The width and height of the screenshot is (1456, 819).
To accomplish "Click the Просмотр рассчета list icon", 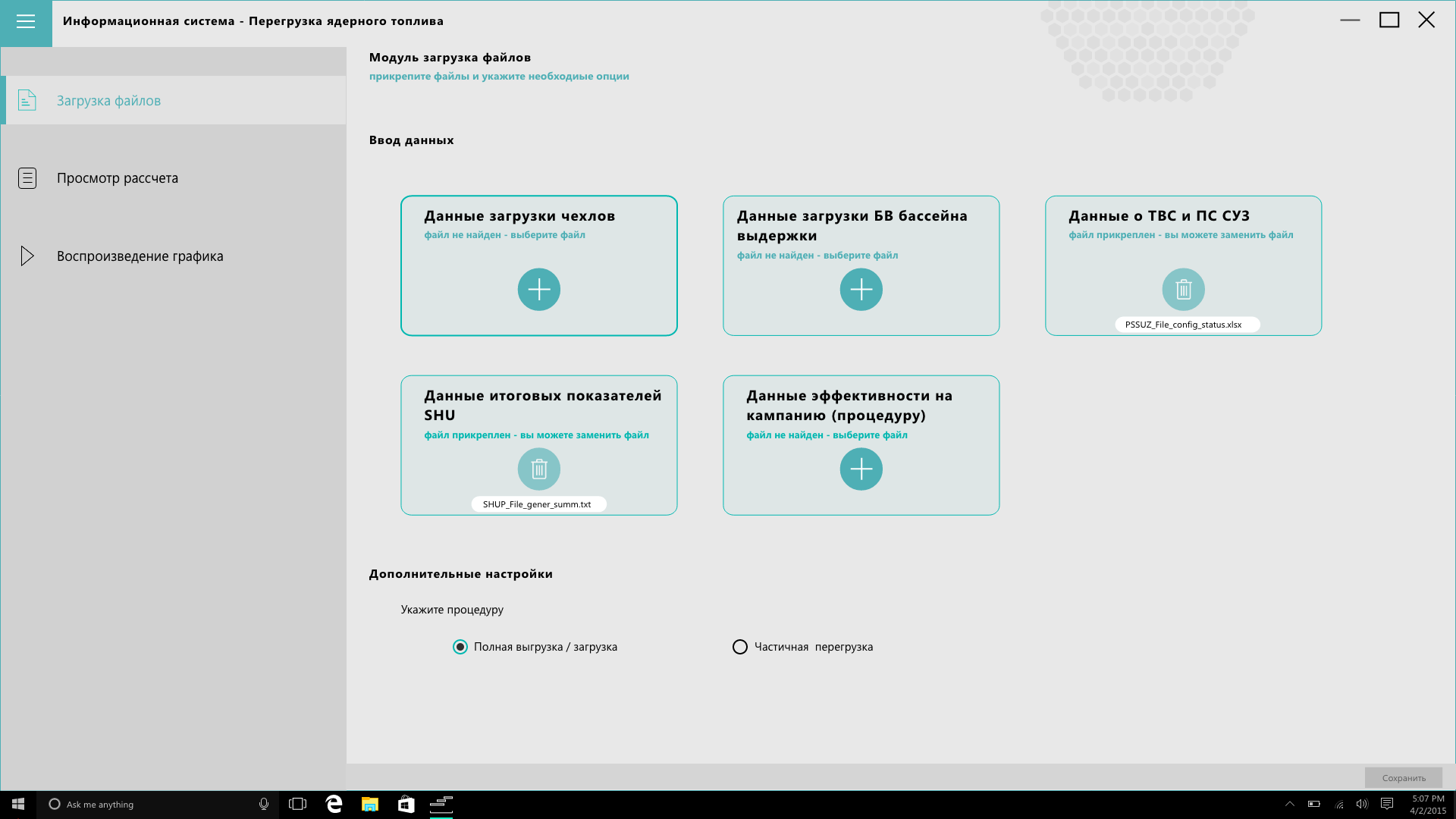I will [27, 178].
